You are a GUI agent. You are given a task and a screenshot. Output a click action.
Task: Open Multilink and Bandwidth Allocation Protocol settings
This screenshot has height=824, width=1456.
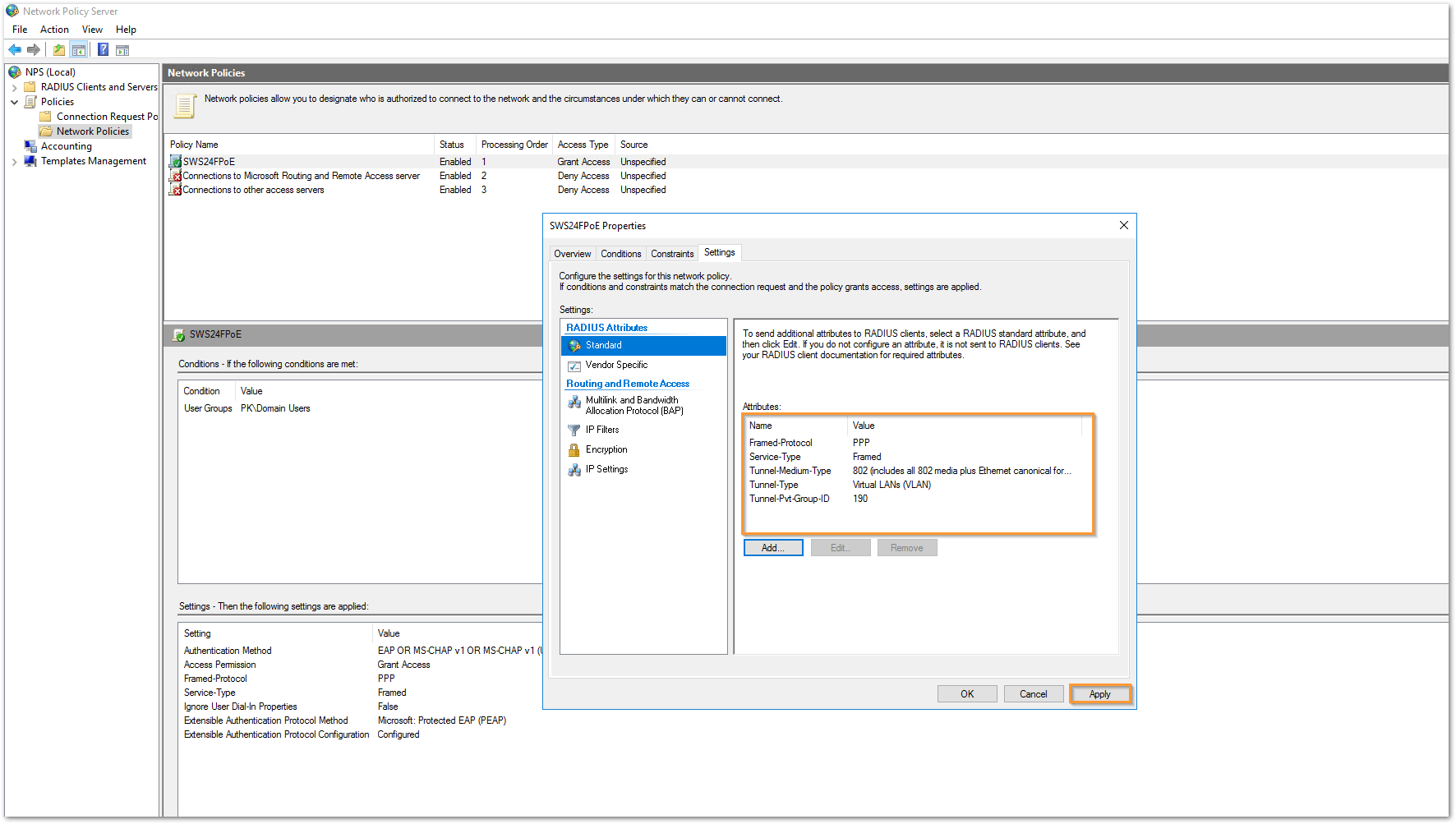point(633,405)
